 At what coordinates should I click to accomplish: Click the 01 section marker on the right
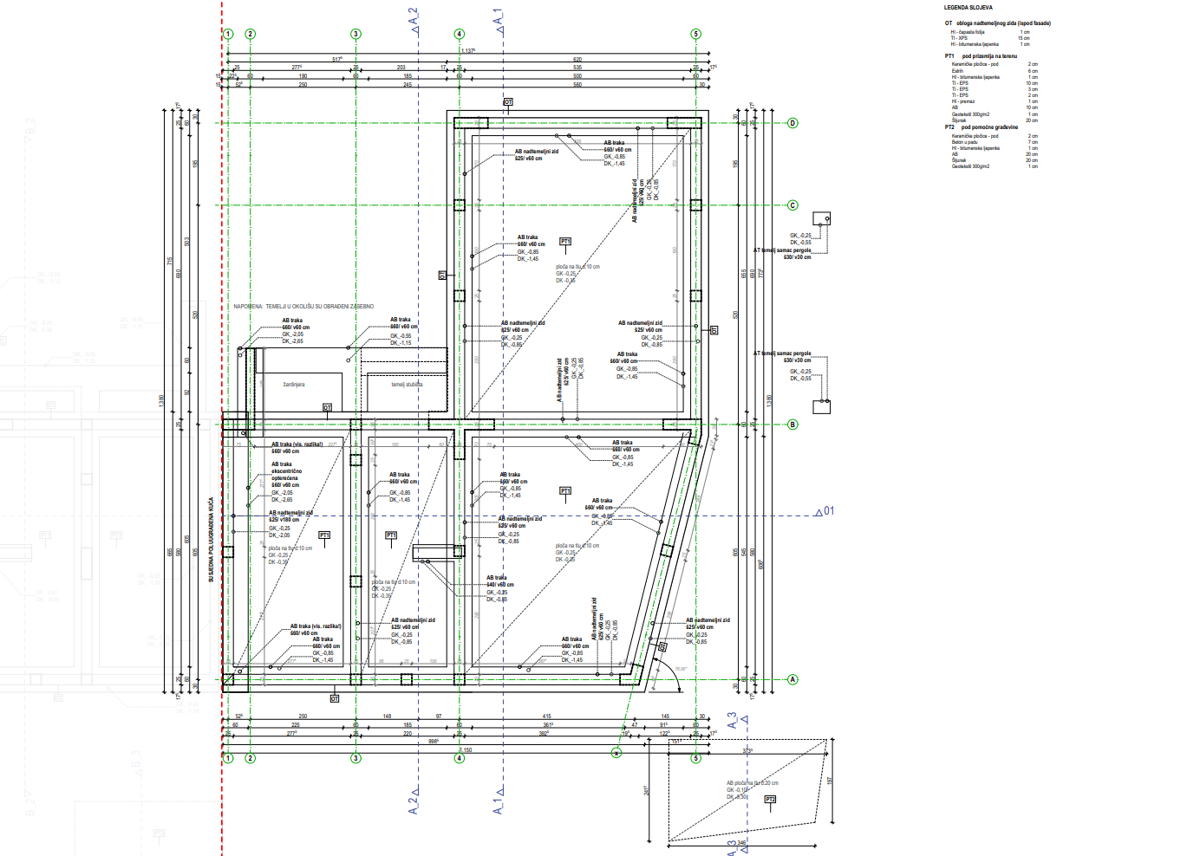823,513
